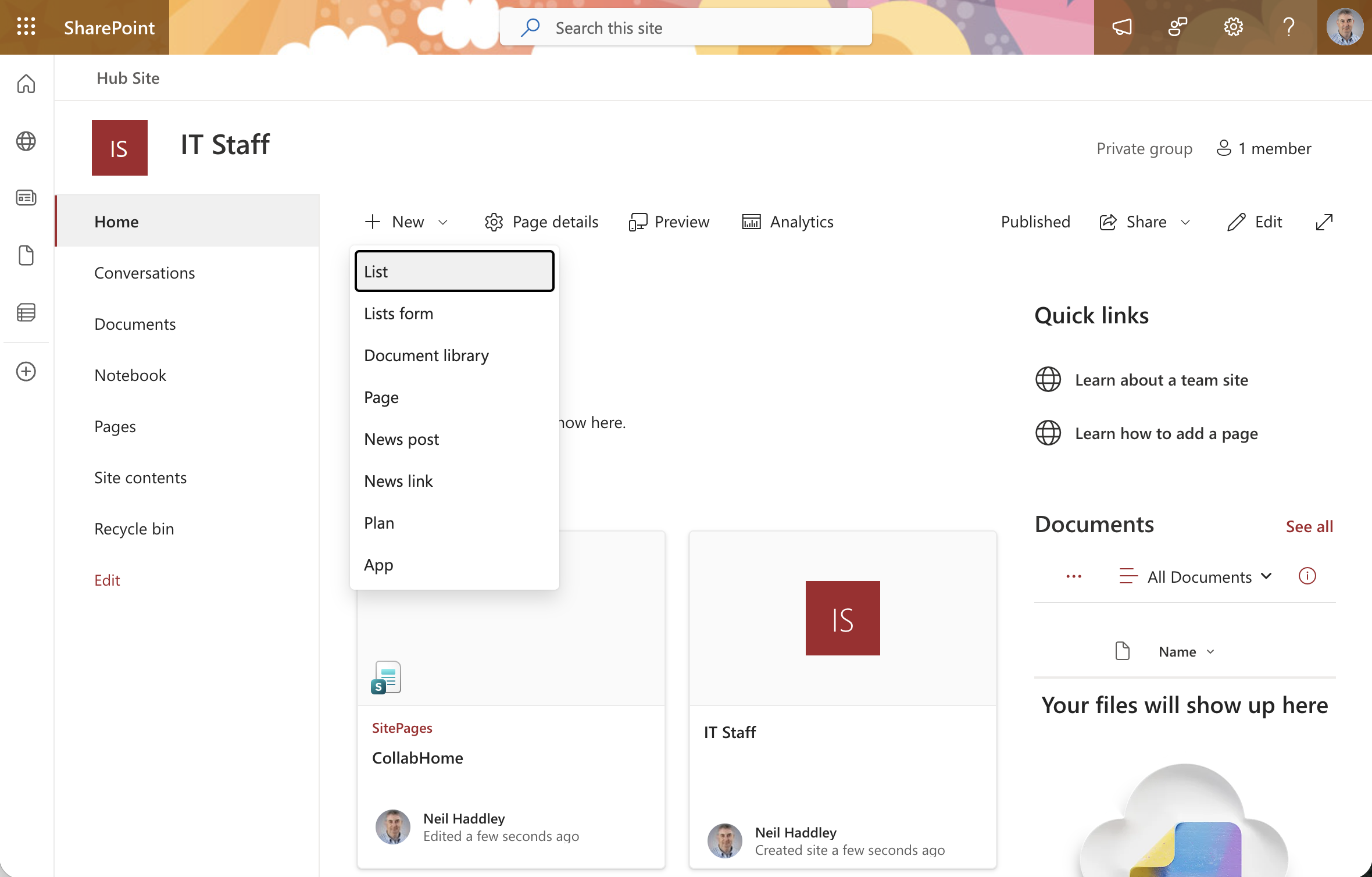The height and width of the screenshot is (877, 1372).
Task: Open Recycle bin in site navigation
Action: (x=187, y=529)
